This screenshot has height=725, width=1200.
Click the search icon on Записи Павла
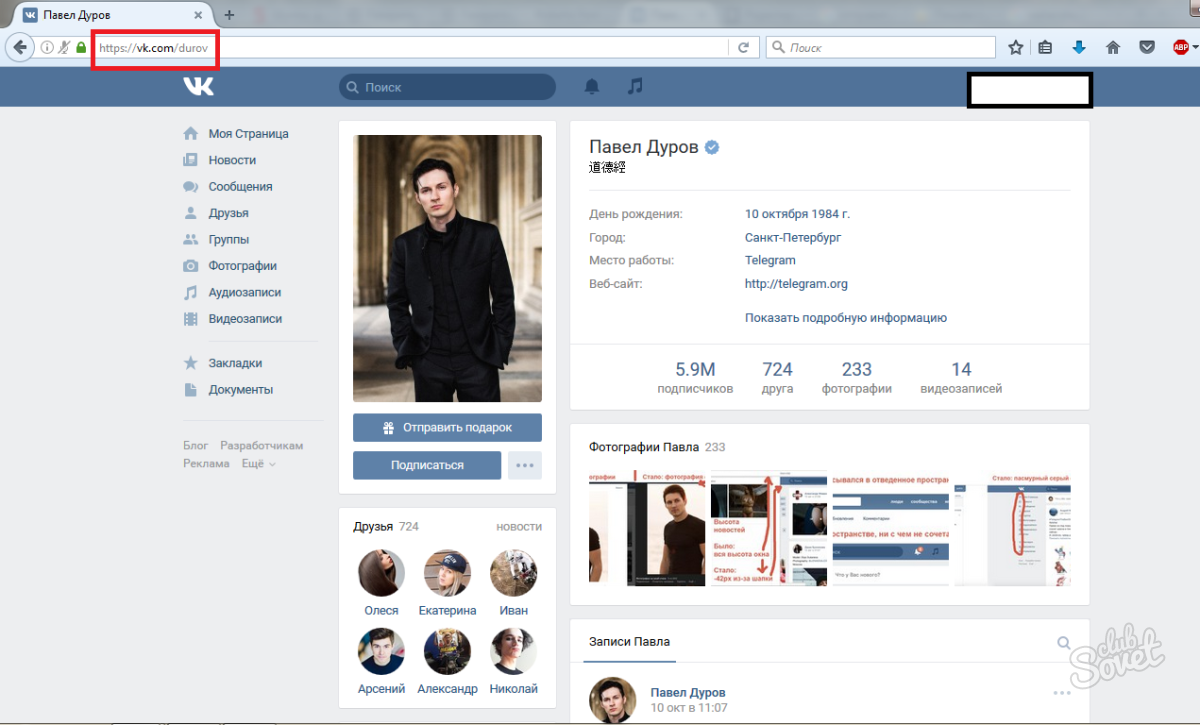click(x=1063, y=643)
